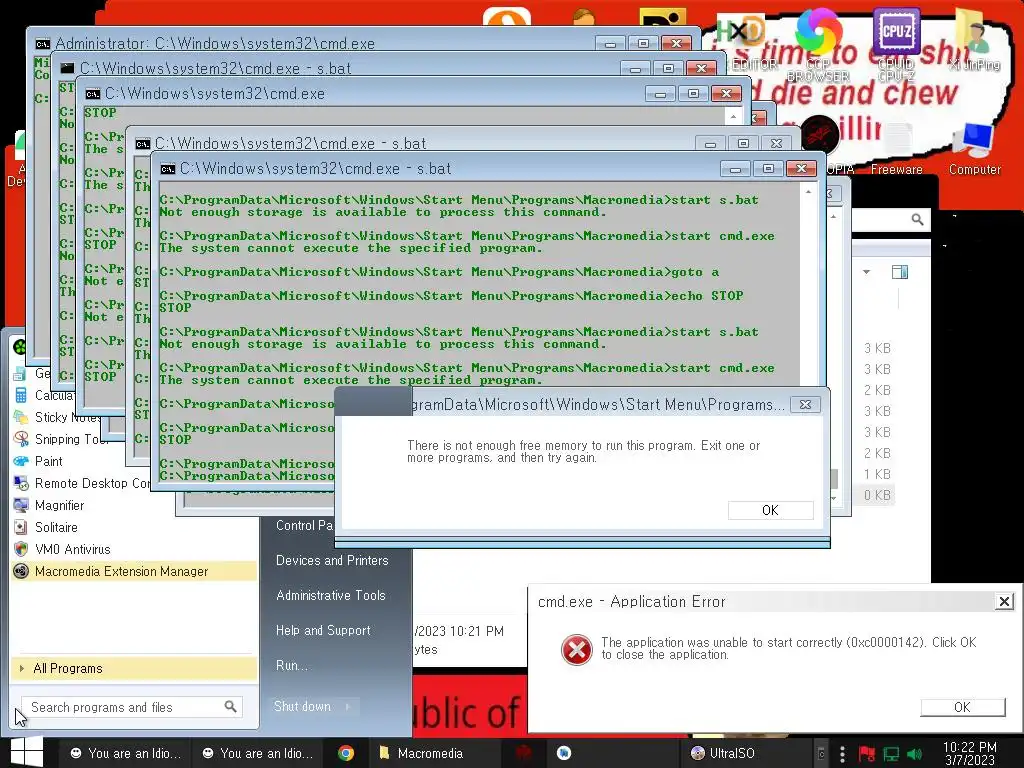This screenshot has width=1024, height=768.
Task: Open Help and Support
Action: coord(323,630)
